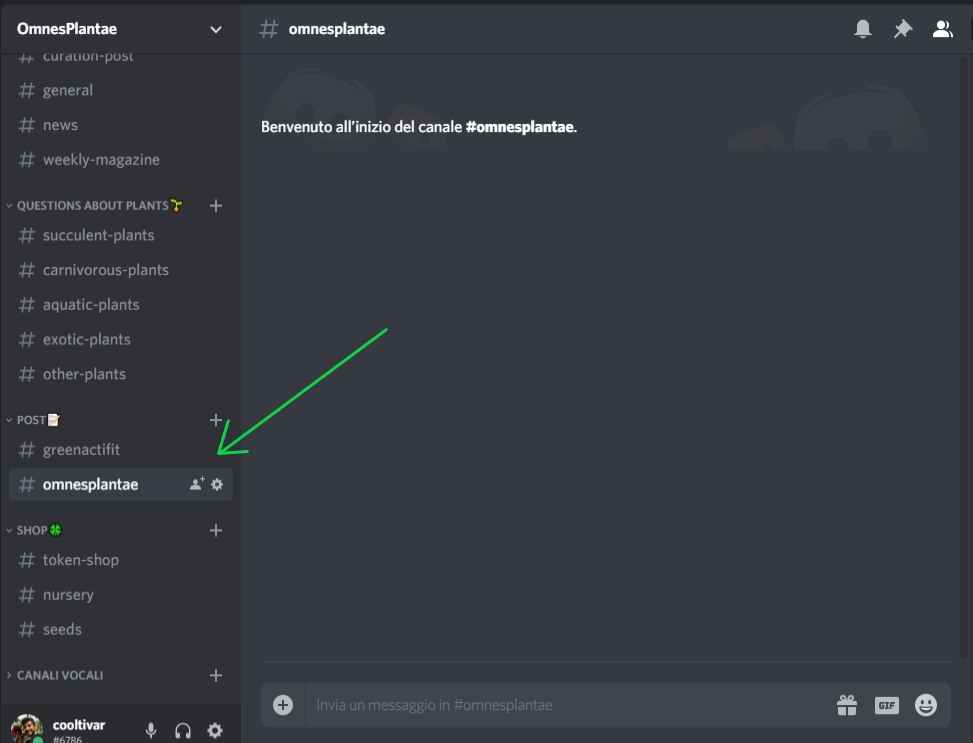Open the GIF picker

887,705
